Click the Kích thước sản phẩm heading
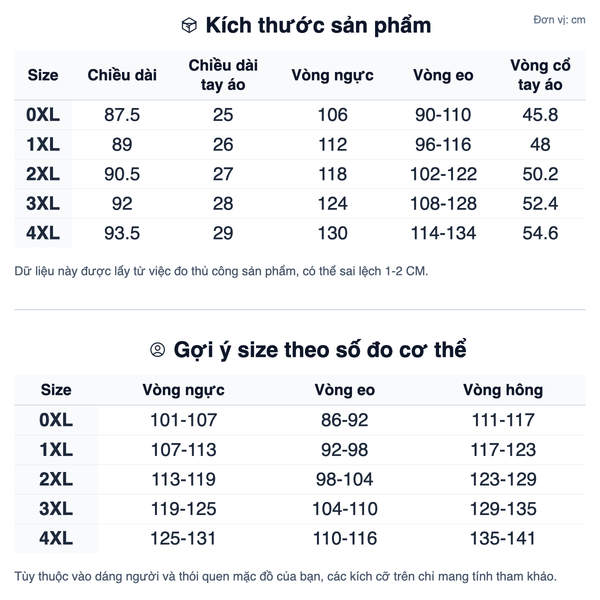The image size is (600, 600). (x=317, y=26)
